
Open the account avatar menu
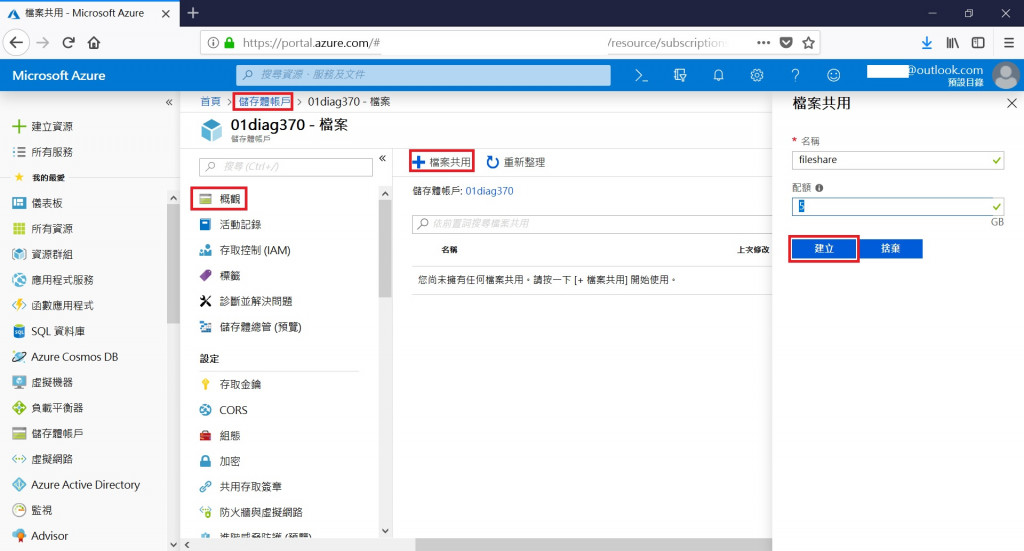(x=1006, y=75)
